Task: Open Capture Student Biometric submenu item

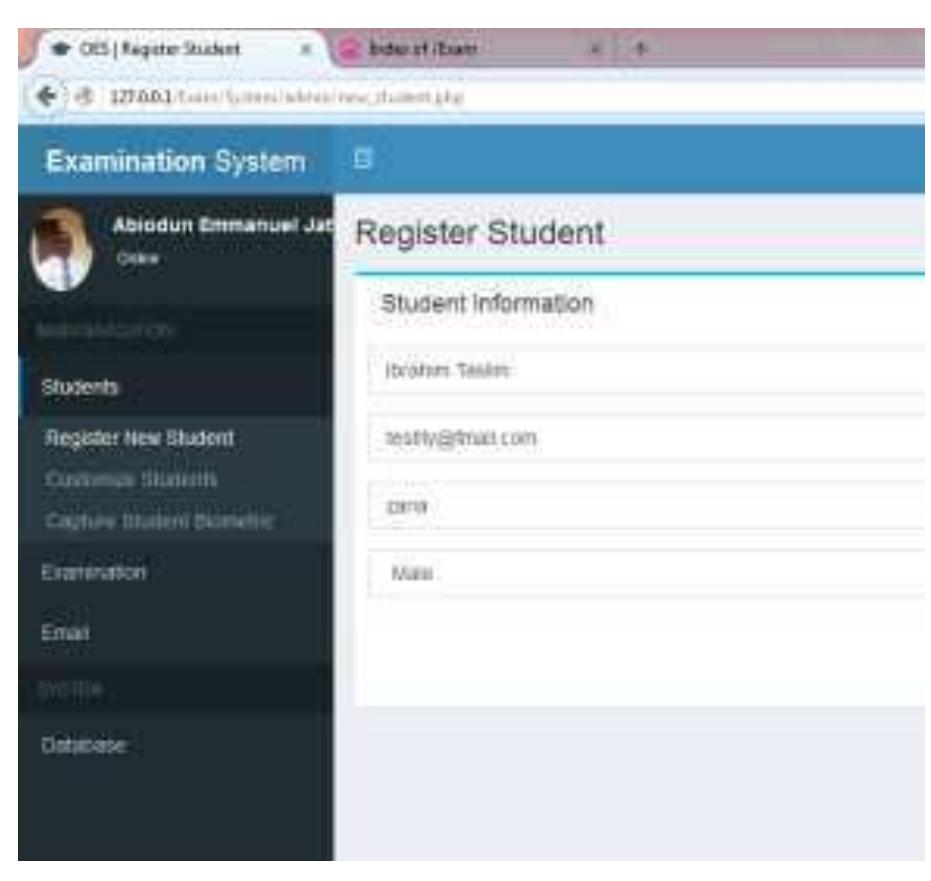Action: click(159, 521)
